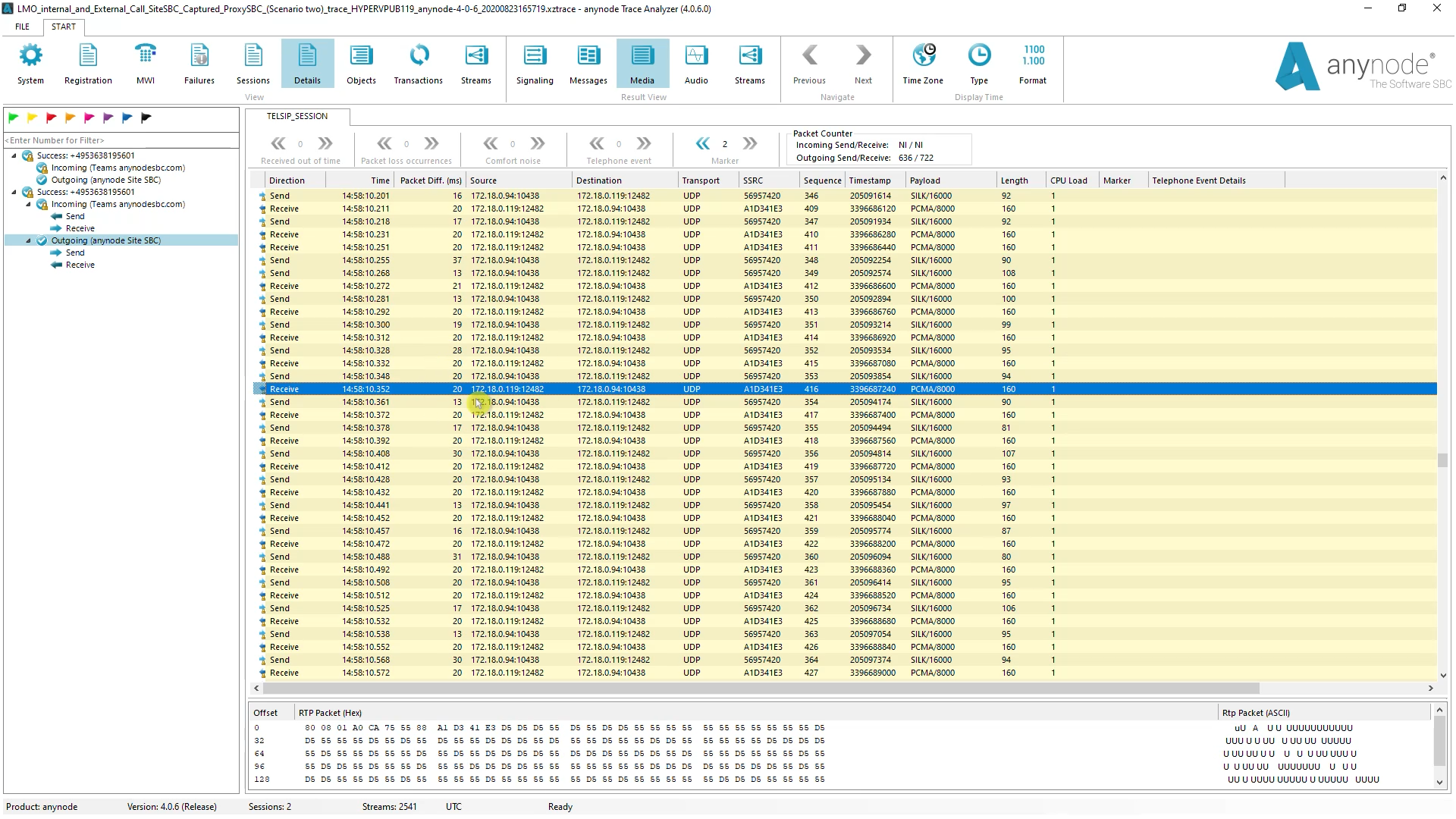This screenshot has height=819, width=1456.
Task: Select Receive row at 14:58:10.372
Action: tap(844, 415)
